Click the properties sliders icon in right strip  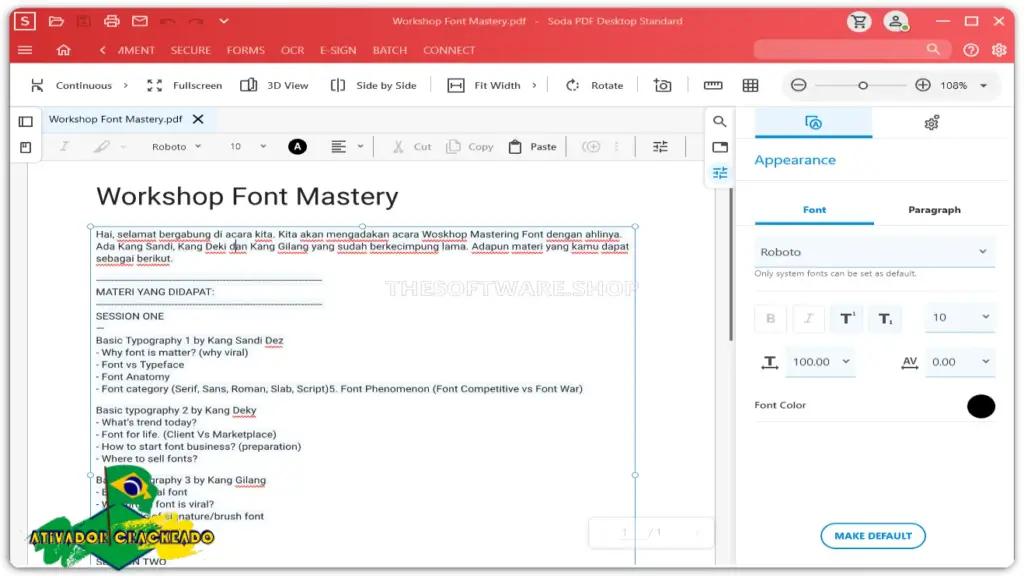pos(720,173)
